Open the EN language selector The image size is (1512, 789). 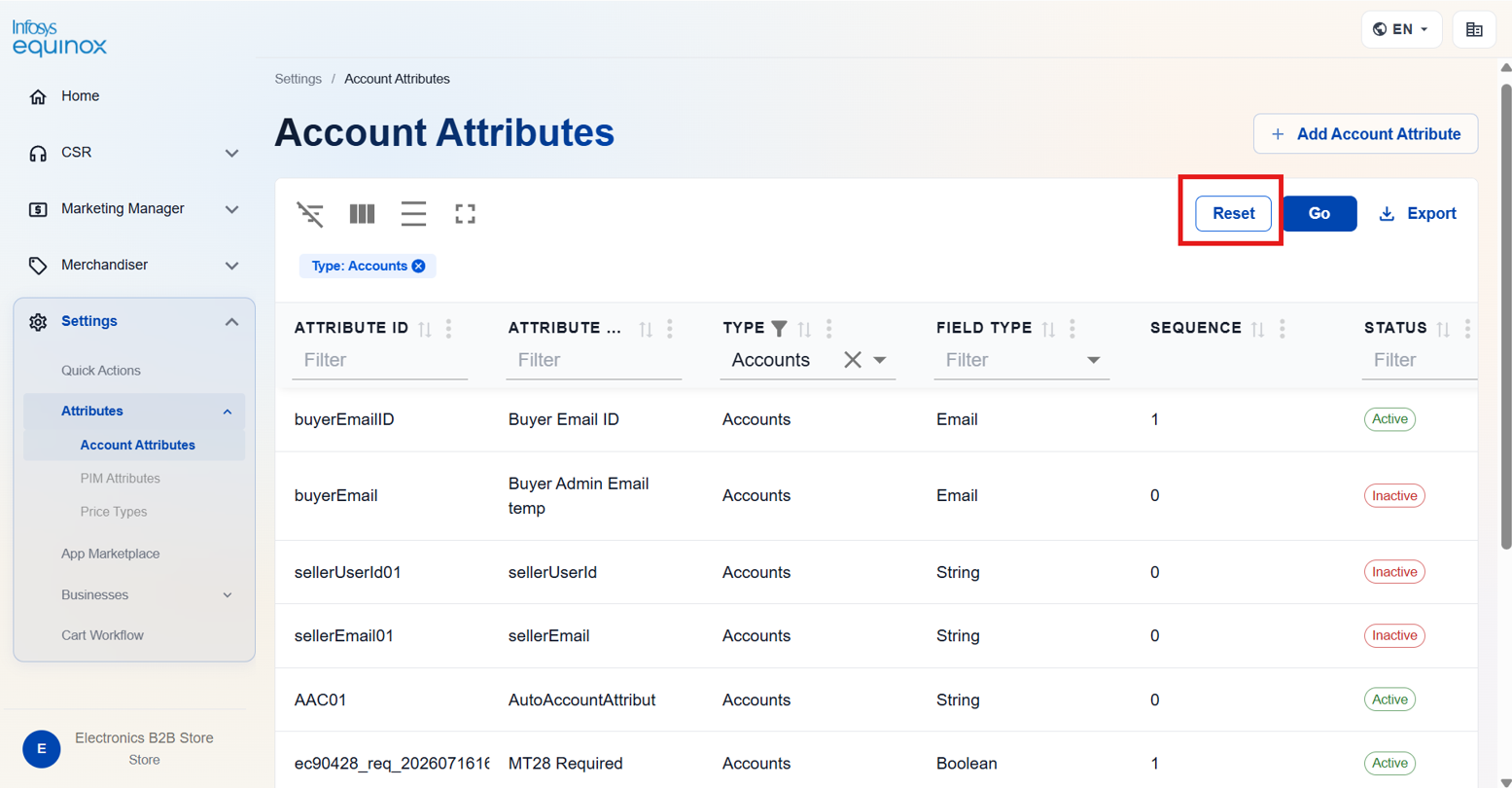[1401, 29]
